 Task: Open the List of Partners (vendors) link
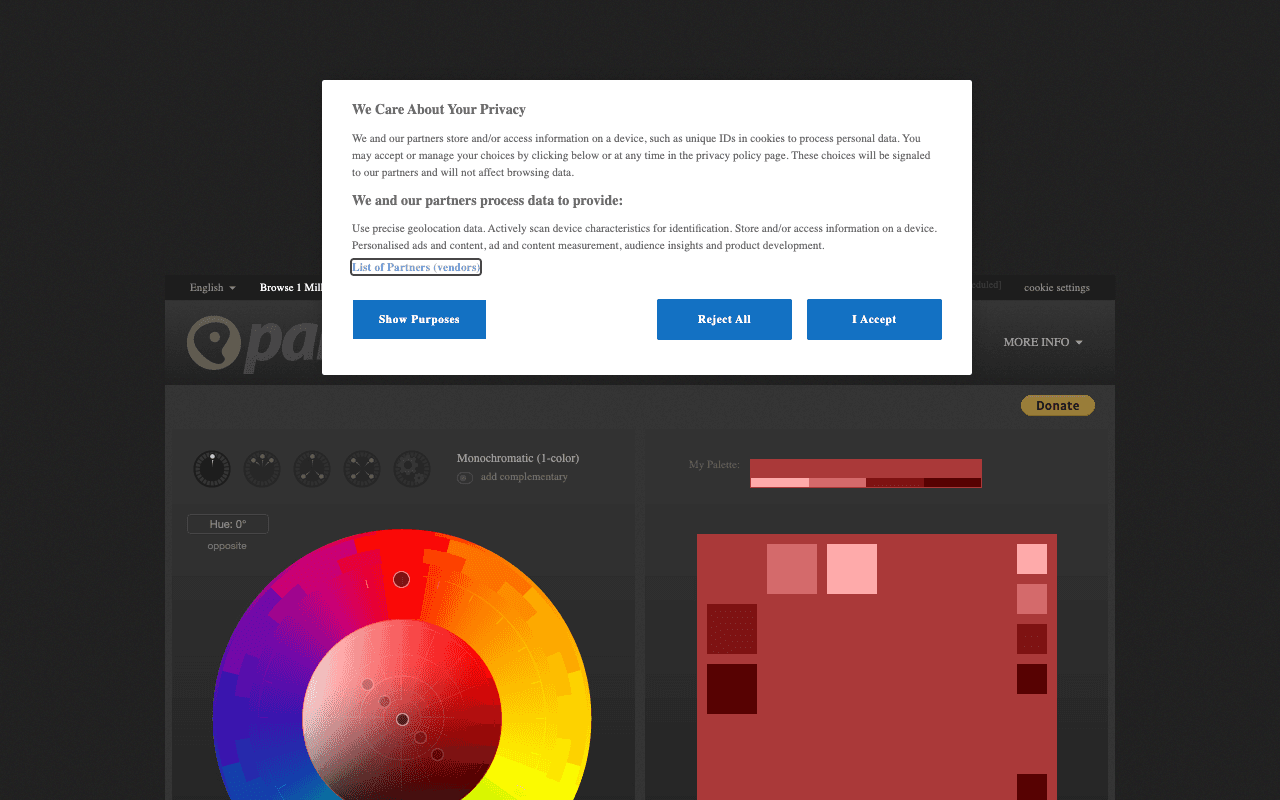(416, 267)
